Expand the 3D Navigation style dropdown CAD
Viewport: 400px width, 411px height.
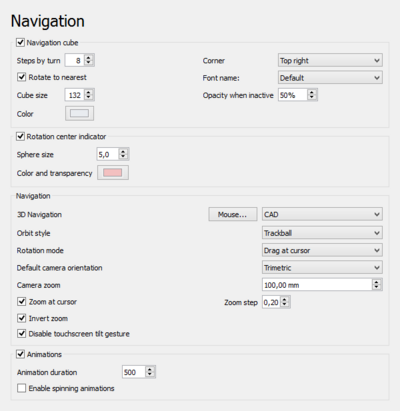322,214
